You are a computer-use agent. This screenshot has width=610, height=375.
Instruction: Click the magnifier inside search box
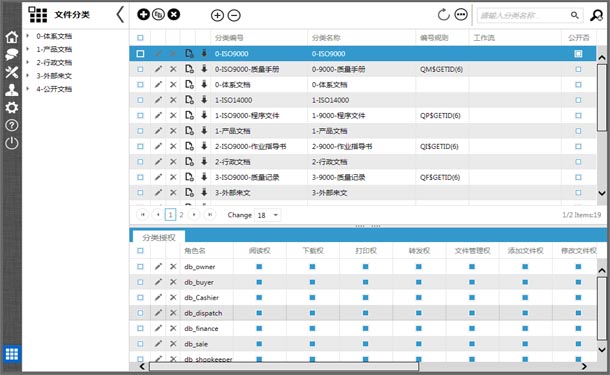coord(575,15)
